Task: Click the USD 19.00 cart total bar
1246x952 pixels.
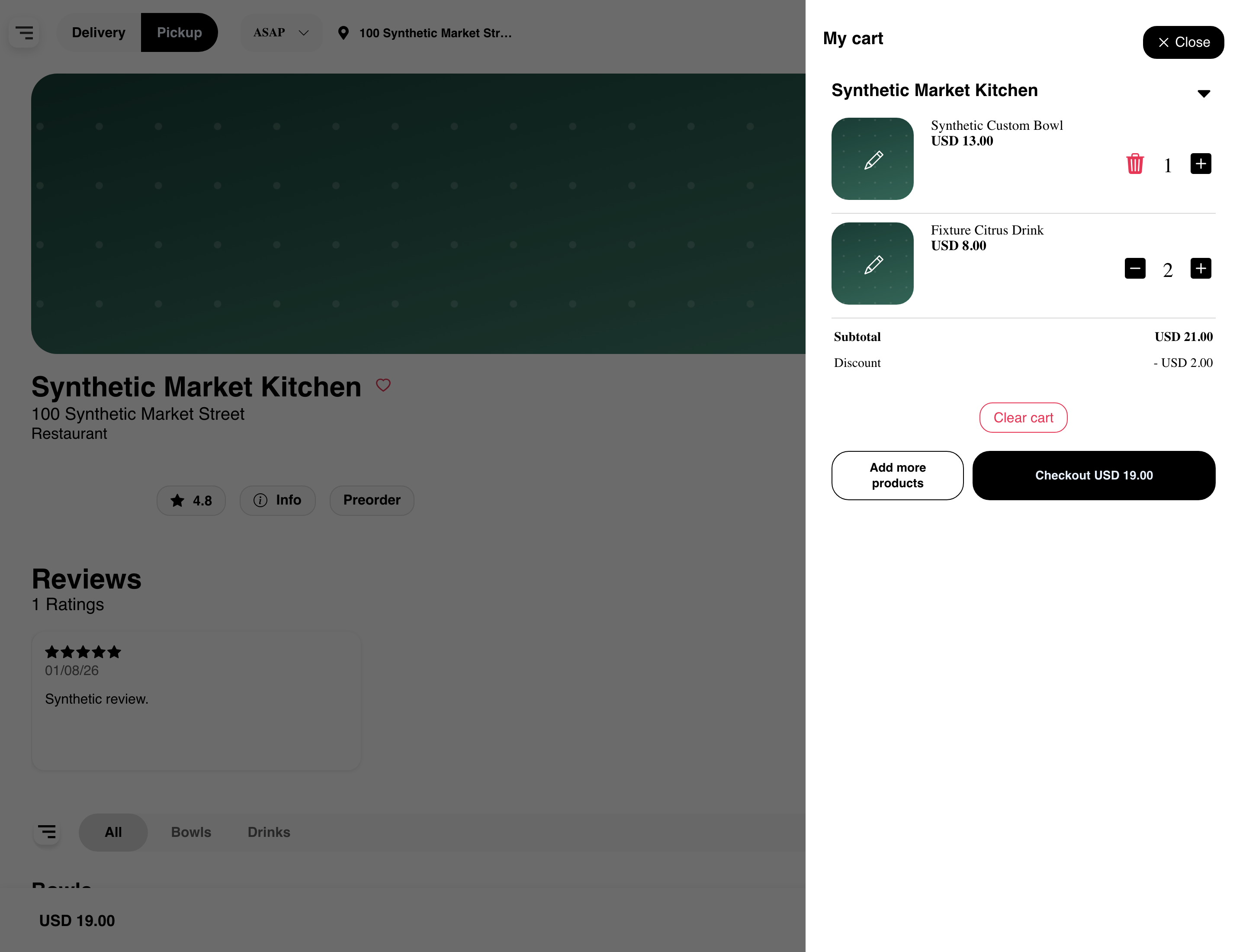Action: point(77,920)
